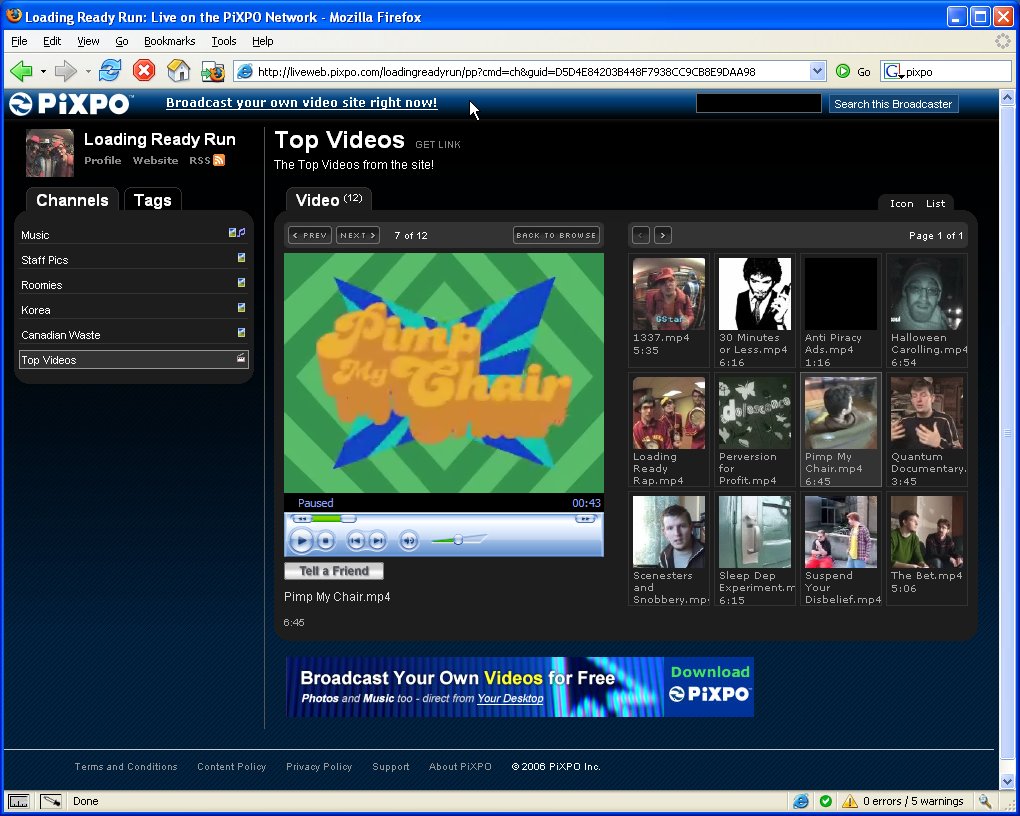The width and height of the screenshot is (1020, 816).
Task: Open the Help menu
Action: coord(263,41)
